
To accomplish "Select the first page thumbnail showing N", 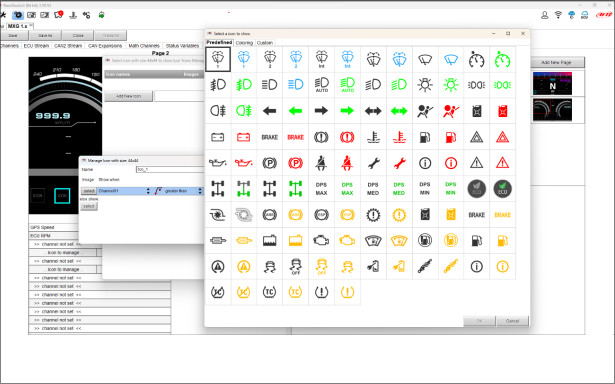I will [x=552, y=84].
